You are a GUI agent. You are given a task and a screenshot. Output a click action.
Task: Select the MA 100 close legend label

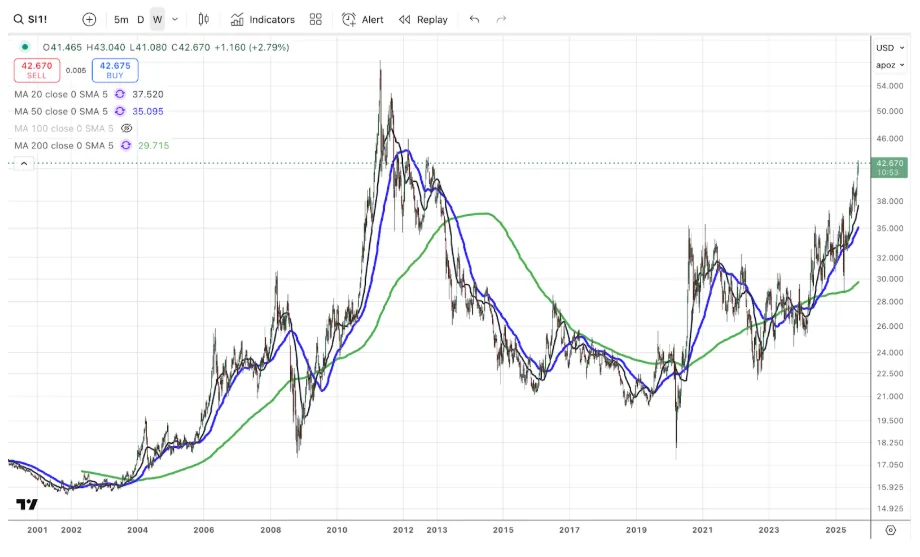point(64,129)
